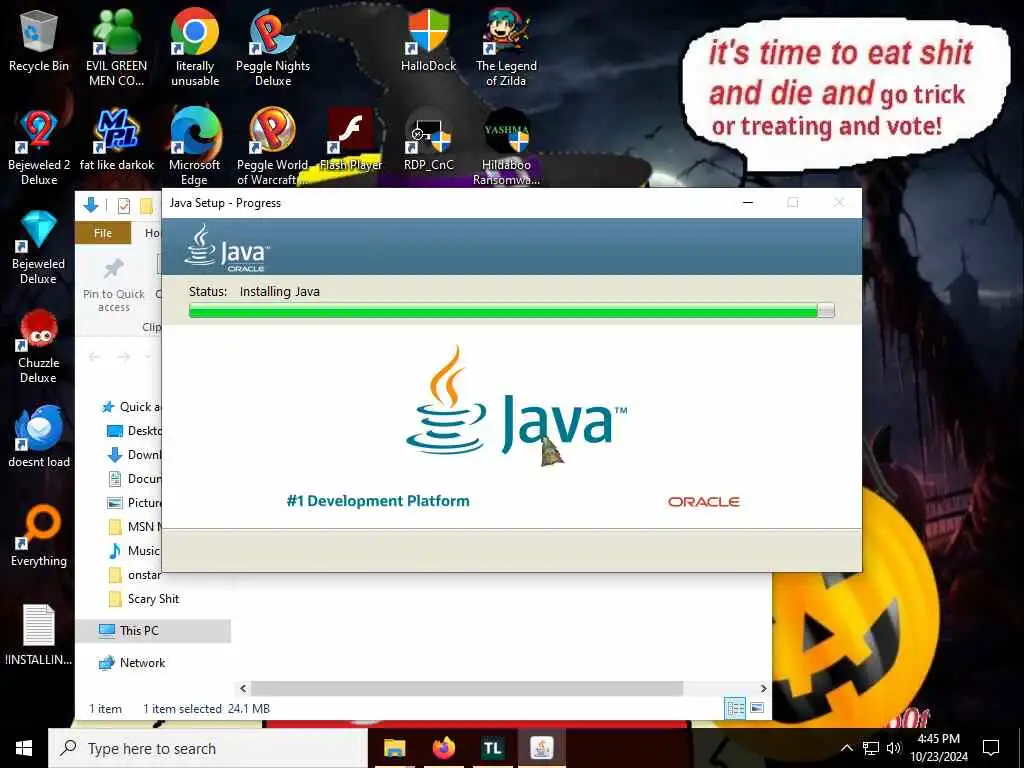Minimize the Java Setup window
This screenshot has height=768, width=1024.
tap(748, 203)
